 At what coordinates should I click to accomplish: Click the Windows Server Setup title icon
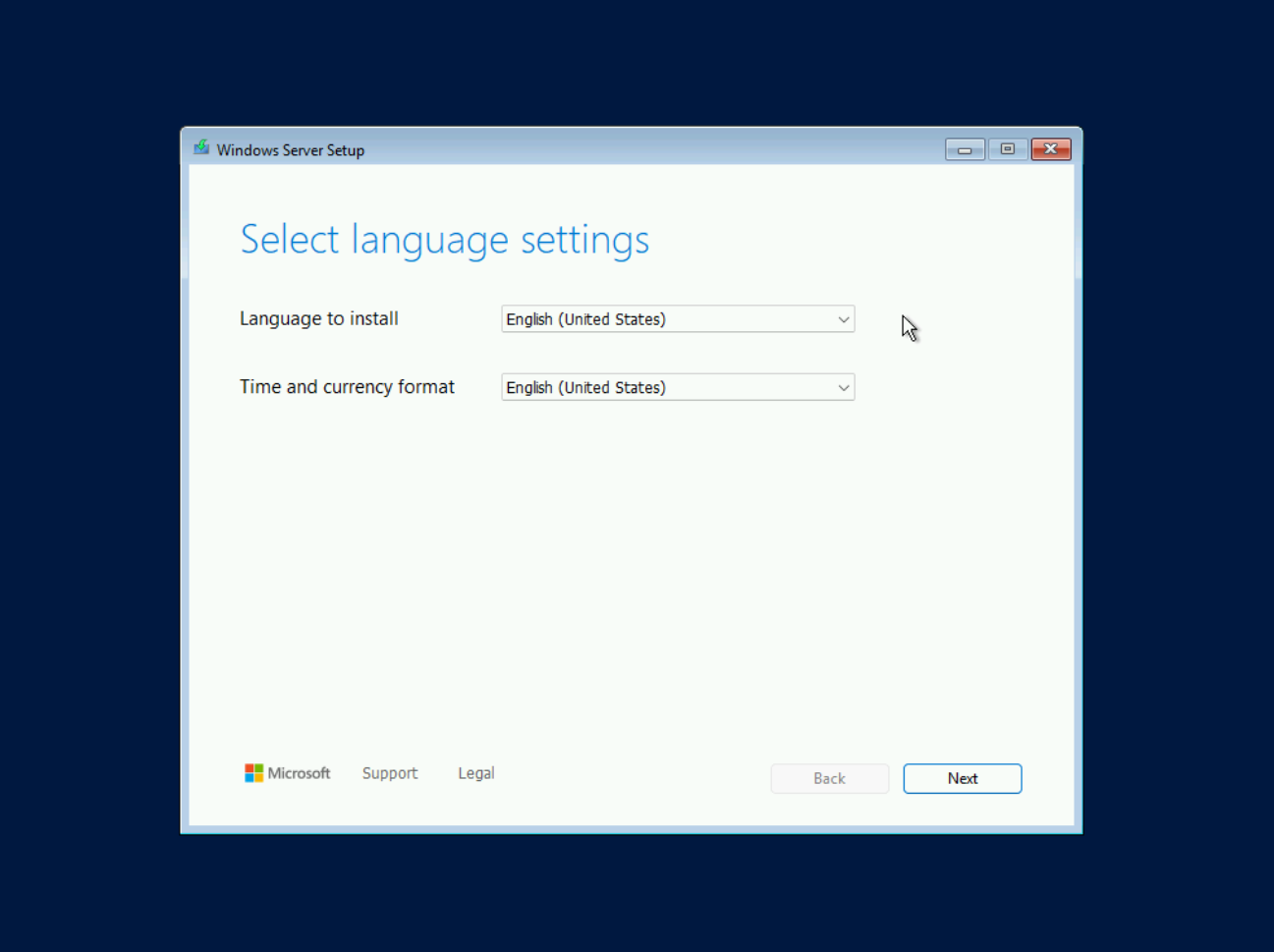click(201, 148)
